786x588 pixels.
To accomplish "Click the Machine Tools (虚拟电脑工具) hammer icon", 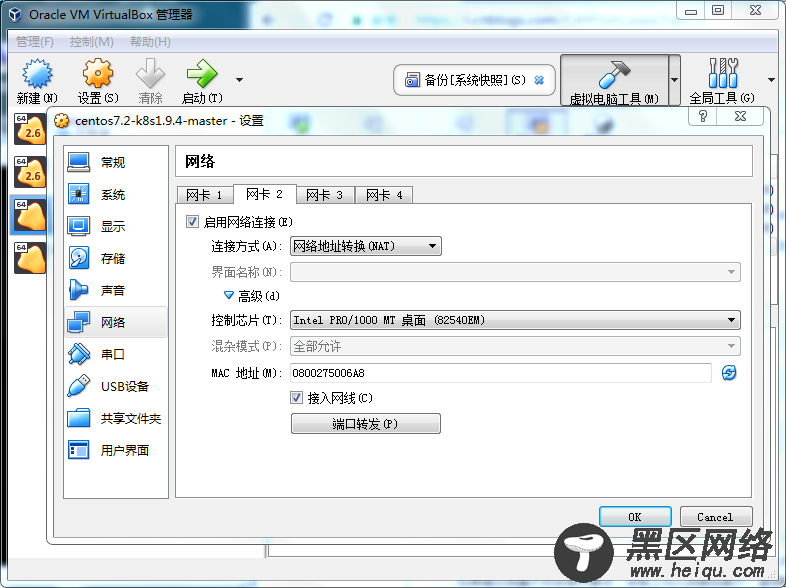I will click(614, 74).
